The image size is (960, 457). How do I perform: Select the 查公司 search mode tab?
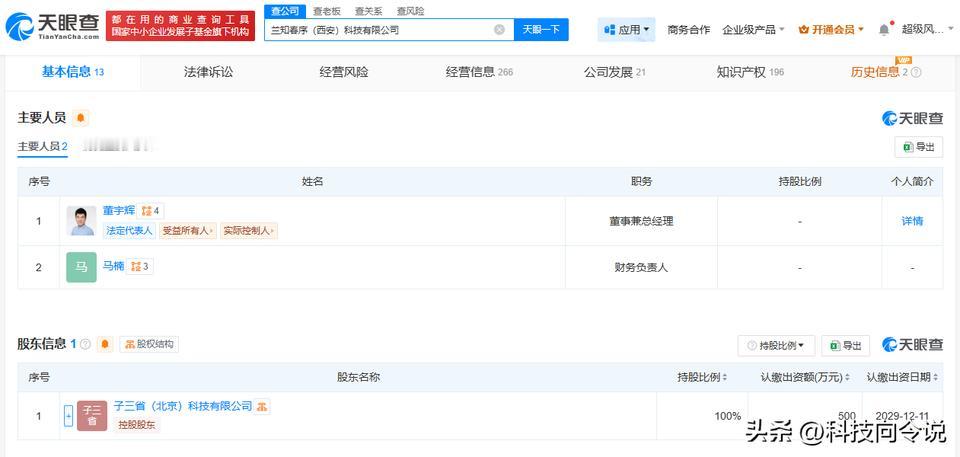click(x=285, y=11)
